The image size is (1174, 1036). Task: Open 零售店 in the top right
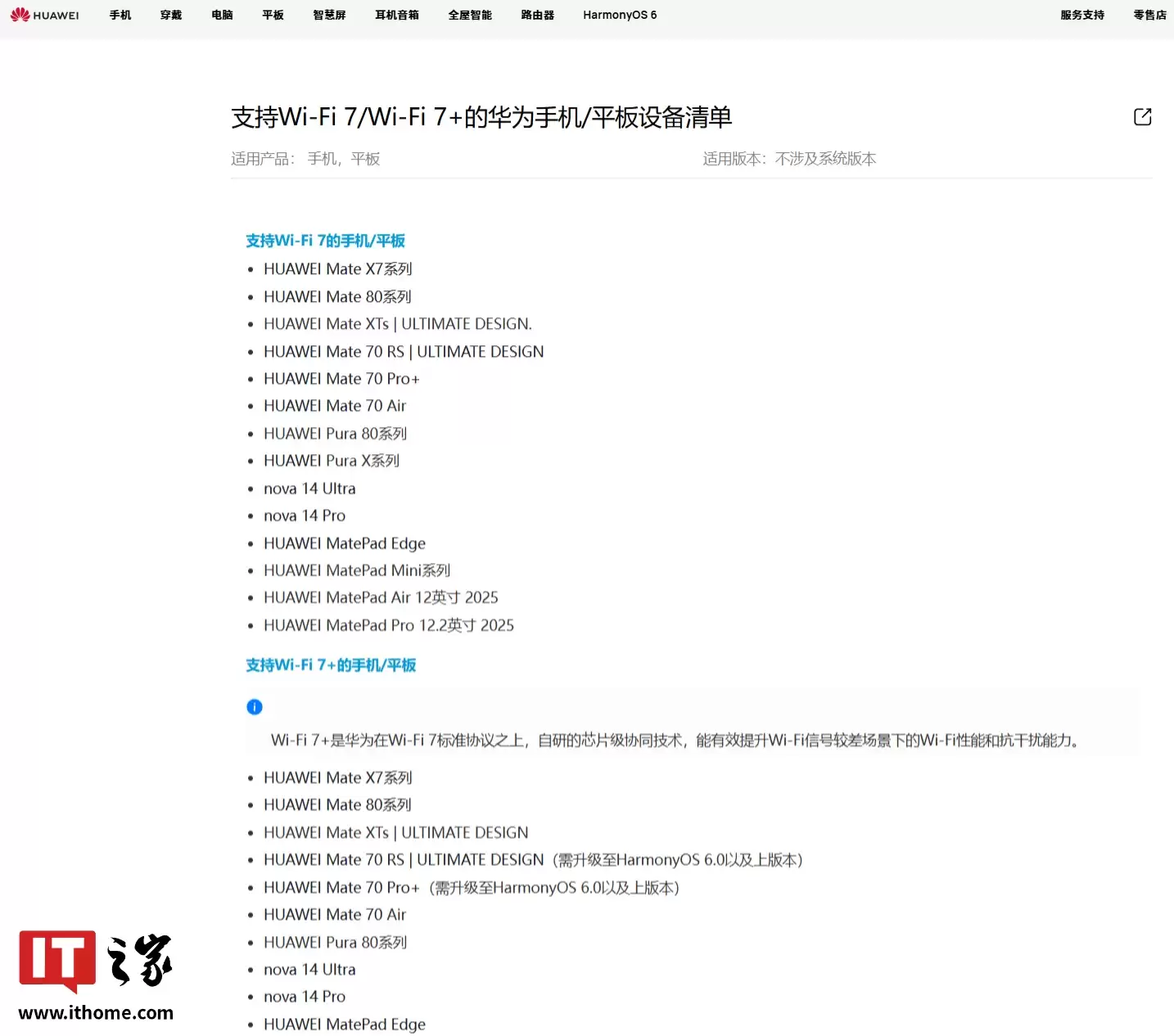point(1149,15)
